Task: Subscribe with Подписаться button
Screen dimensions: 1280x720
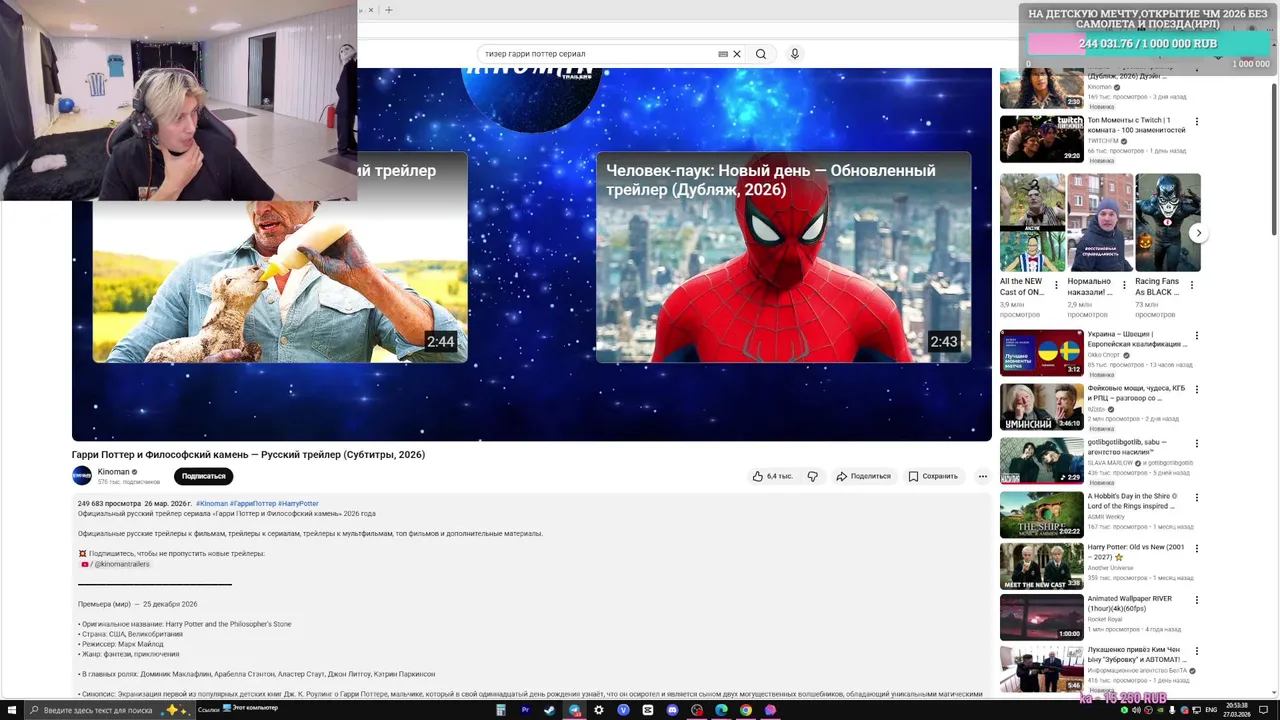Action: coord(204,476)
